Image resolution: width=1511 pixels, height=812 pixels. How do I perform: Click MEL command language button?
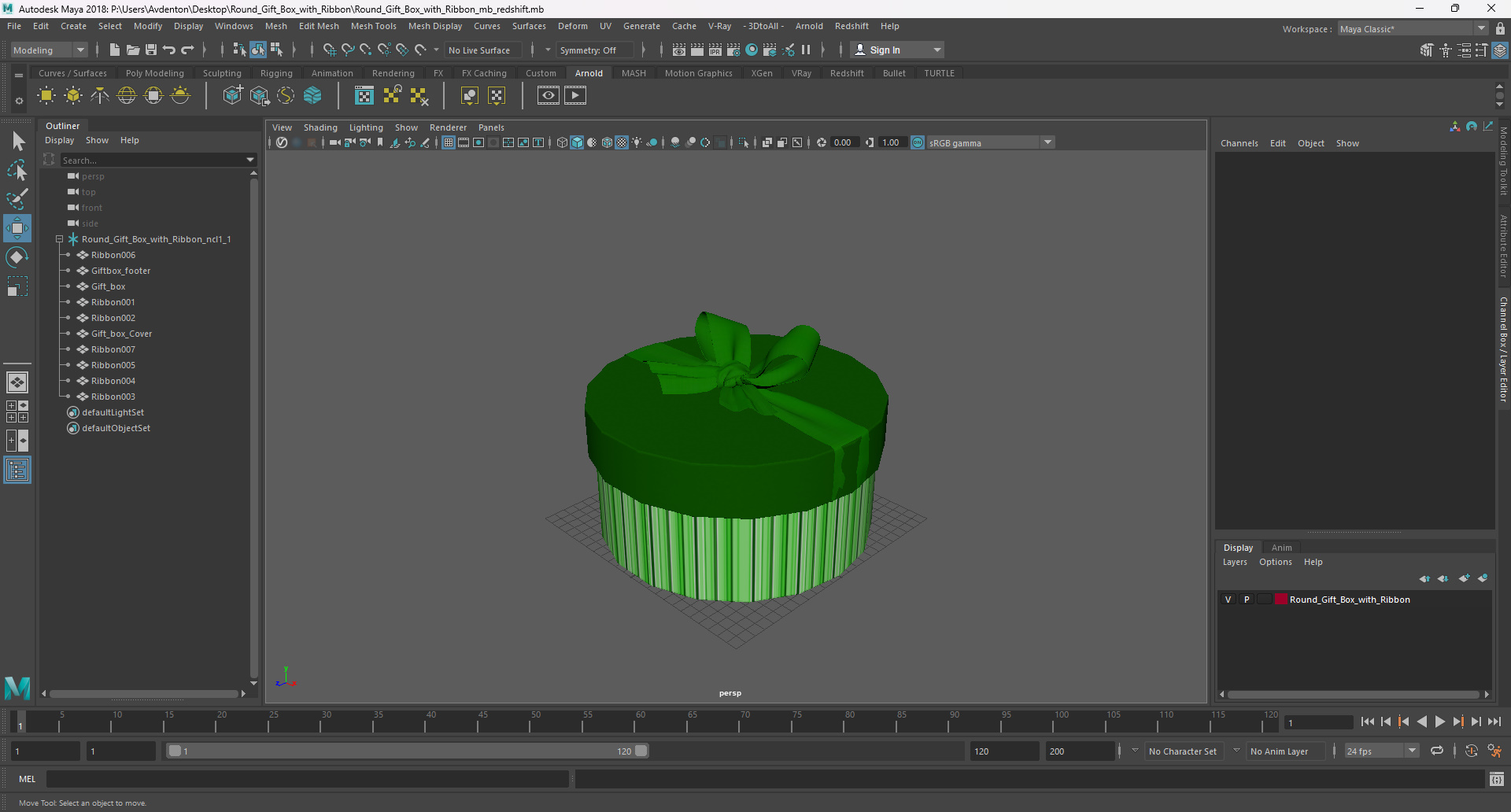28,779
